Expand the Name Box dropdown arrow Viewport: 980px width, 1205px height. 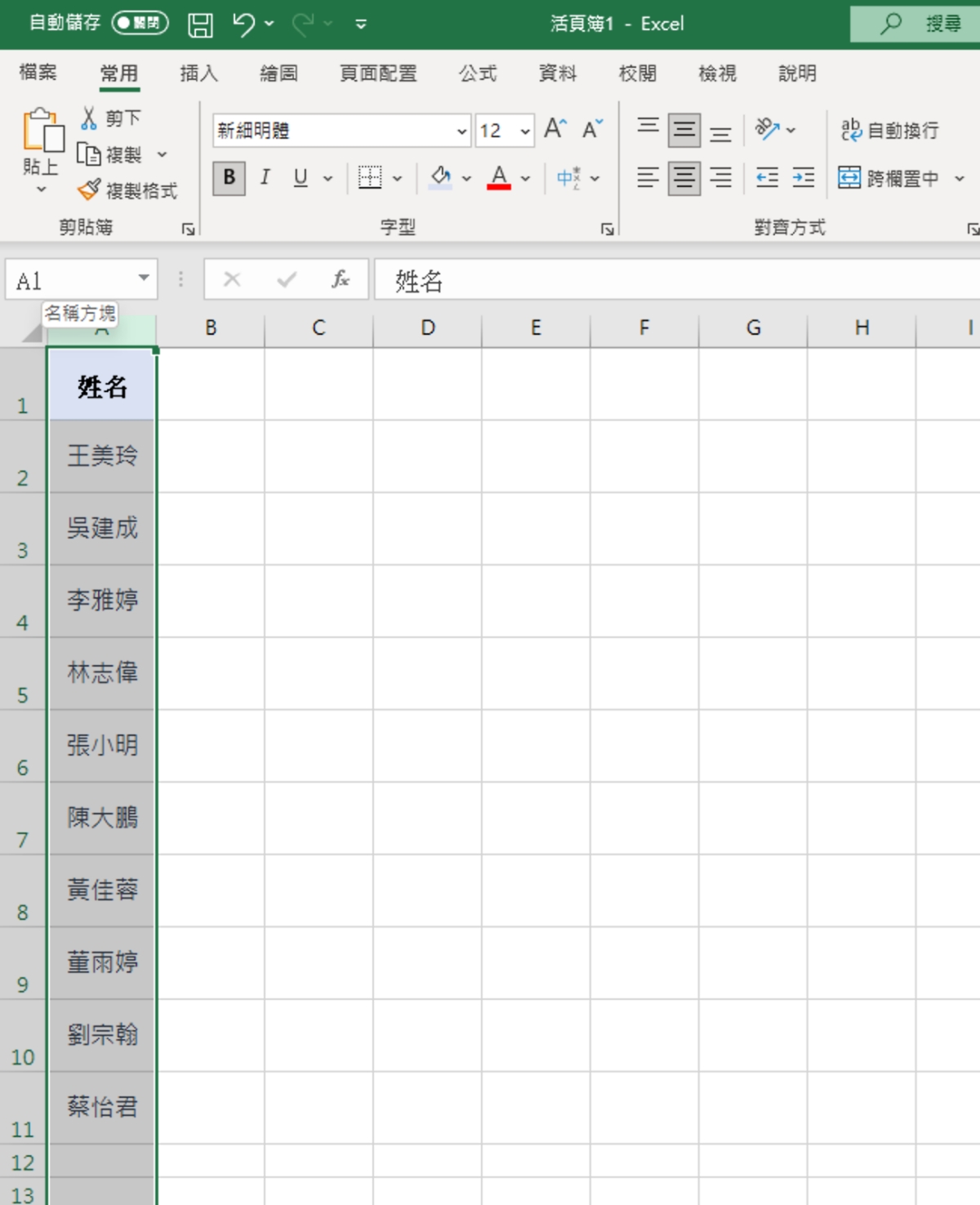[144, 278]
